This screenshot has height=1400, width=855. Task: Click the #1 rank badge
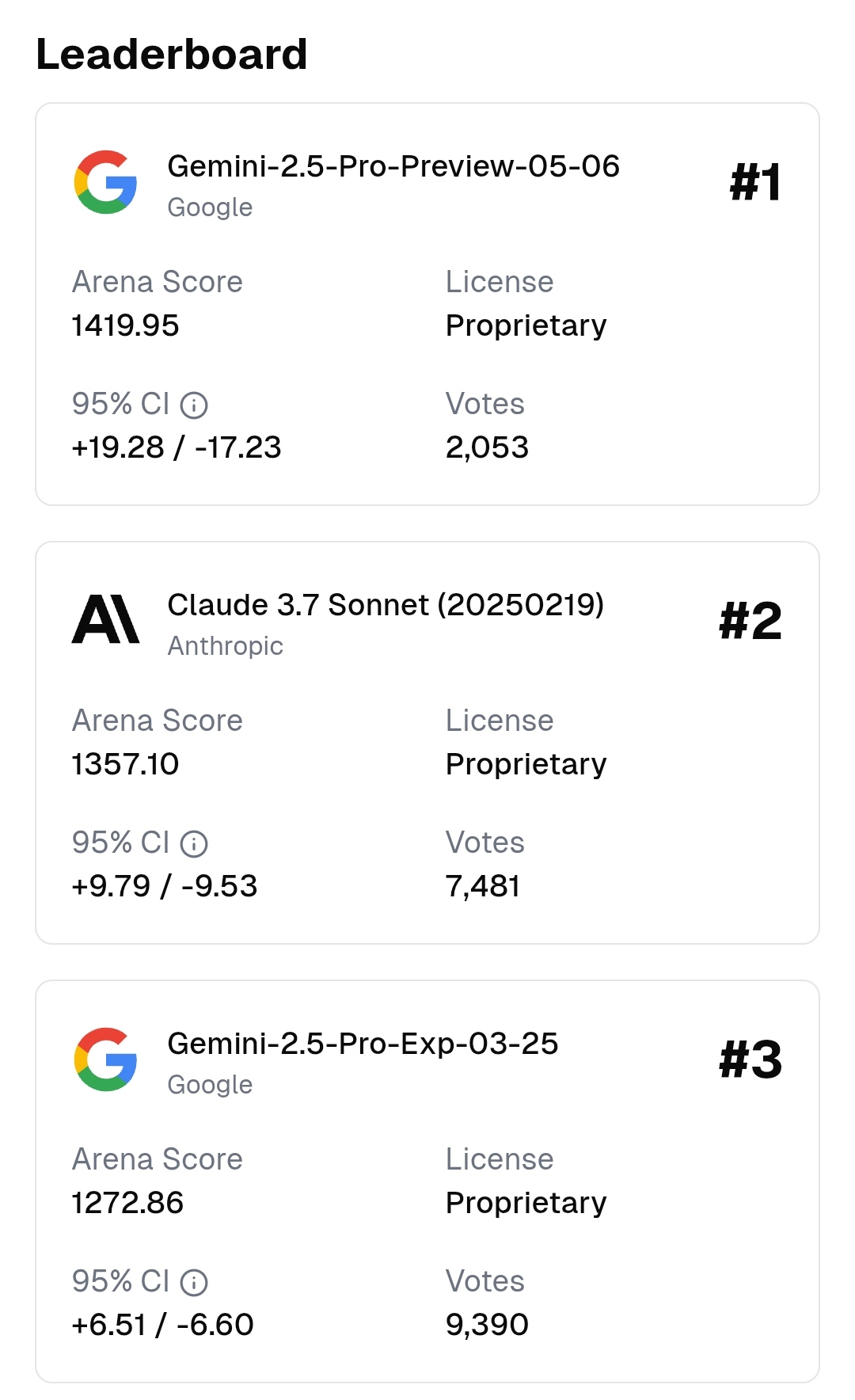[x=755, y=182]
